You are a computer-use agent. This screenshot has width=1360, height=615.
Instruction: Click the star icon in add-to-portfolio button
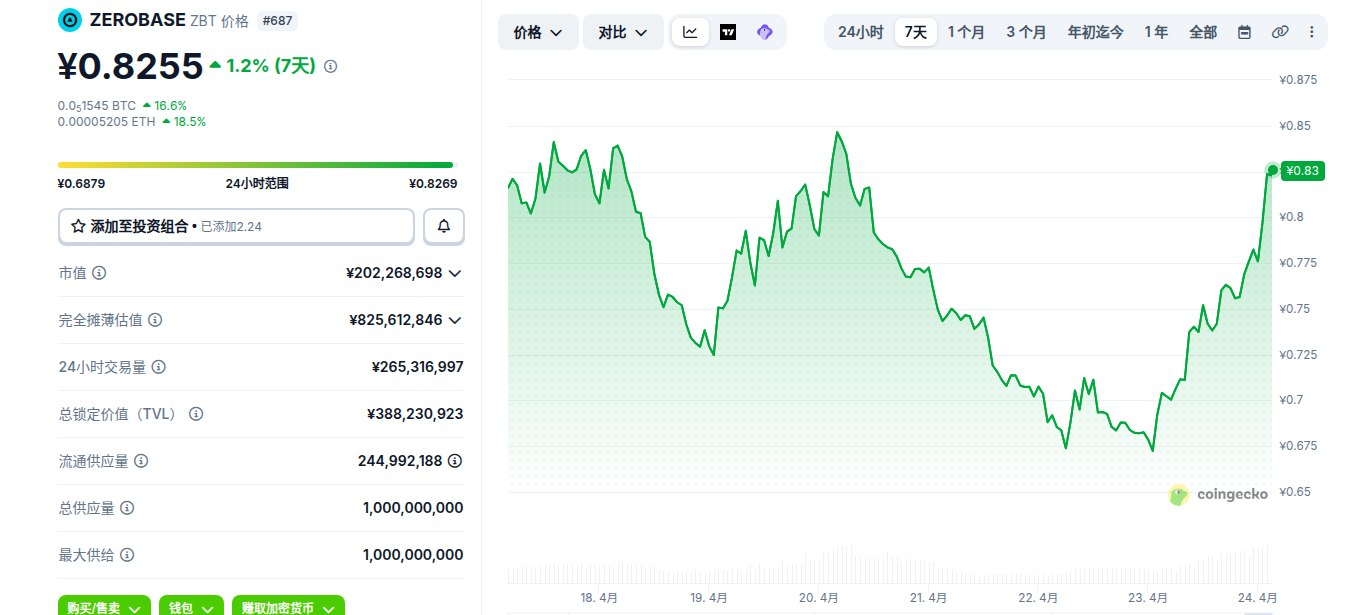(x=78, y=227)
